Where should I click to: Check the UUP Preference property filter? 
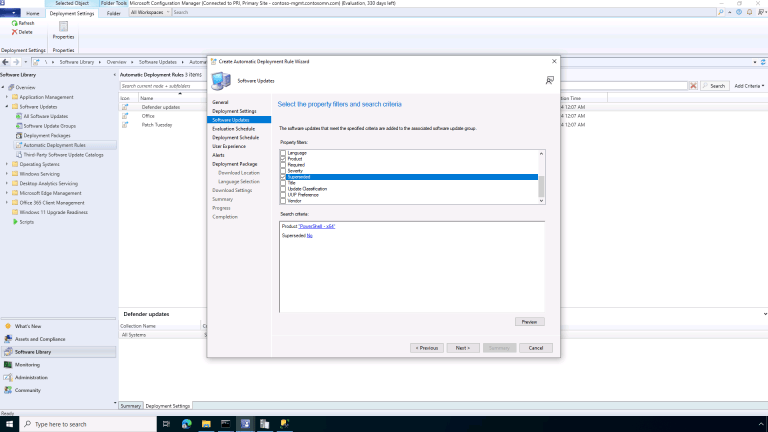tap(283, 195)
